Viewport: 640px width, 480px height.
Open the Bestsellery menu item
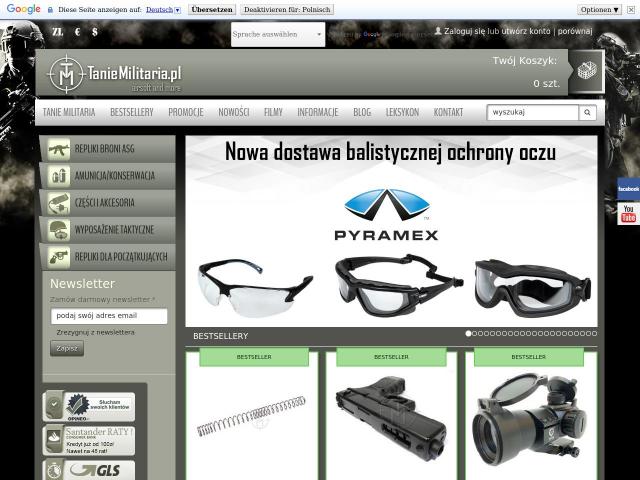point(132,112)
